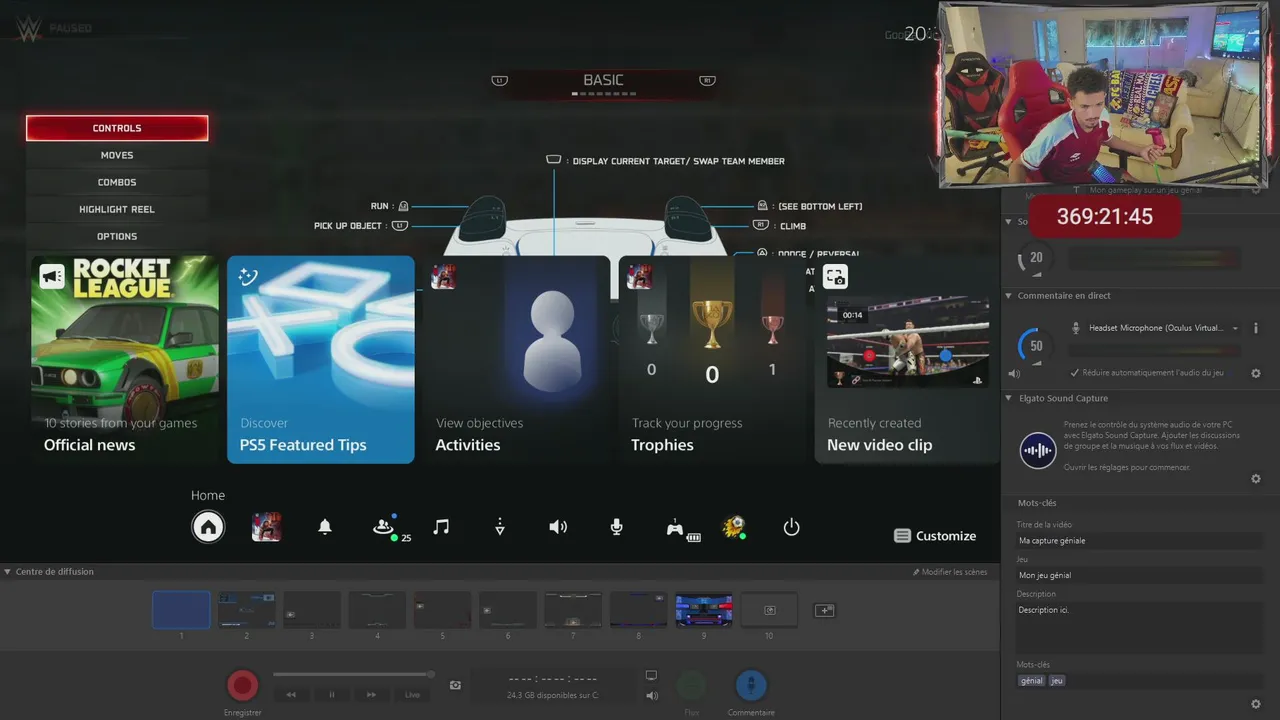1280x720 pixels.
Task: Click the Titre de la vidéo field
Action: coord(1138,541)
